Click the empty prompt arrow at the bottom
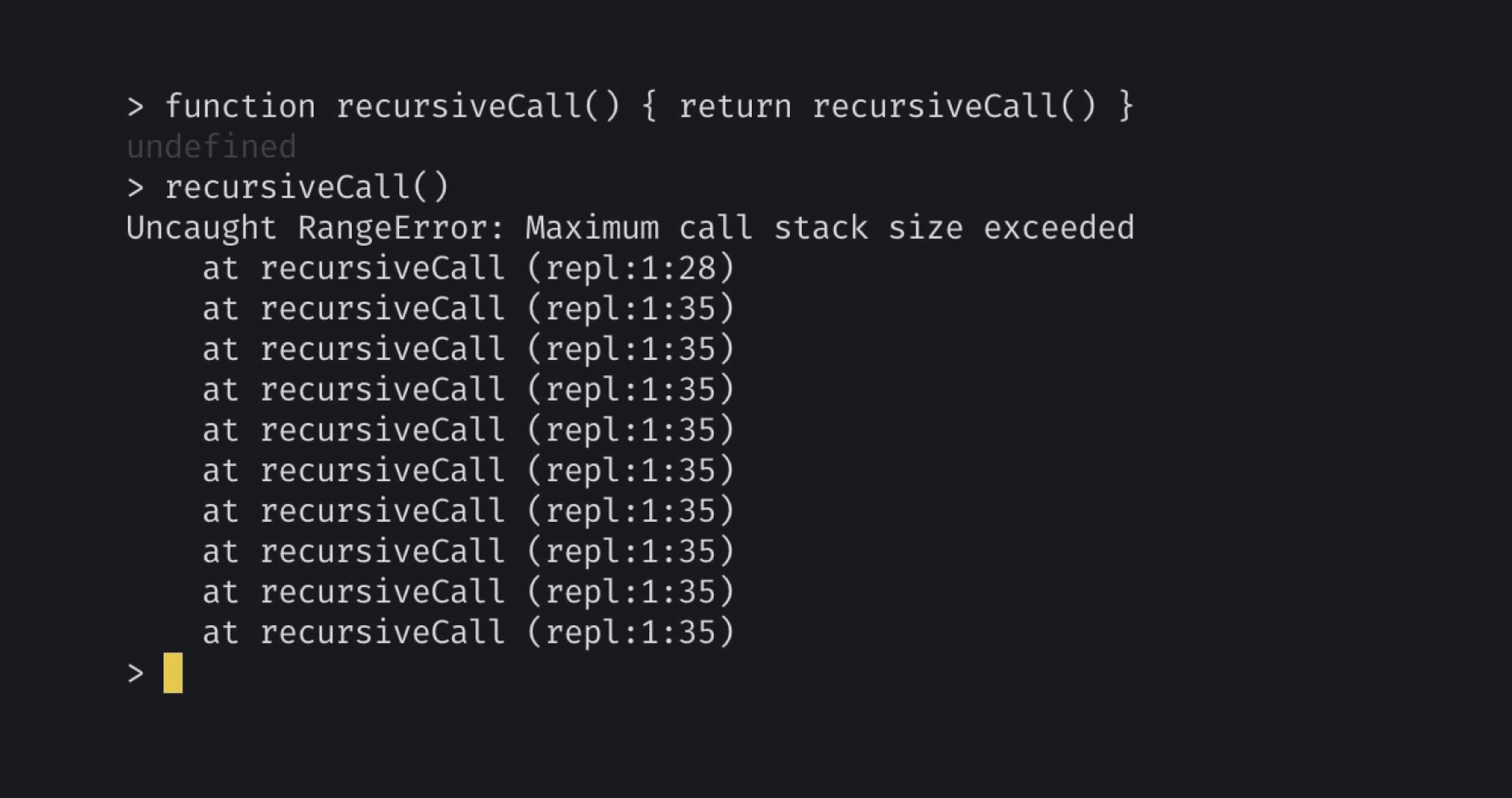The width and height of the screenshot is (1512, 798). click(x=136, y=673)
